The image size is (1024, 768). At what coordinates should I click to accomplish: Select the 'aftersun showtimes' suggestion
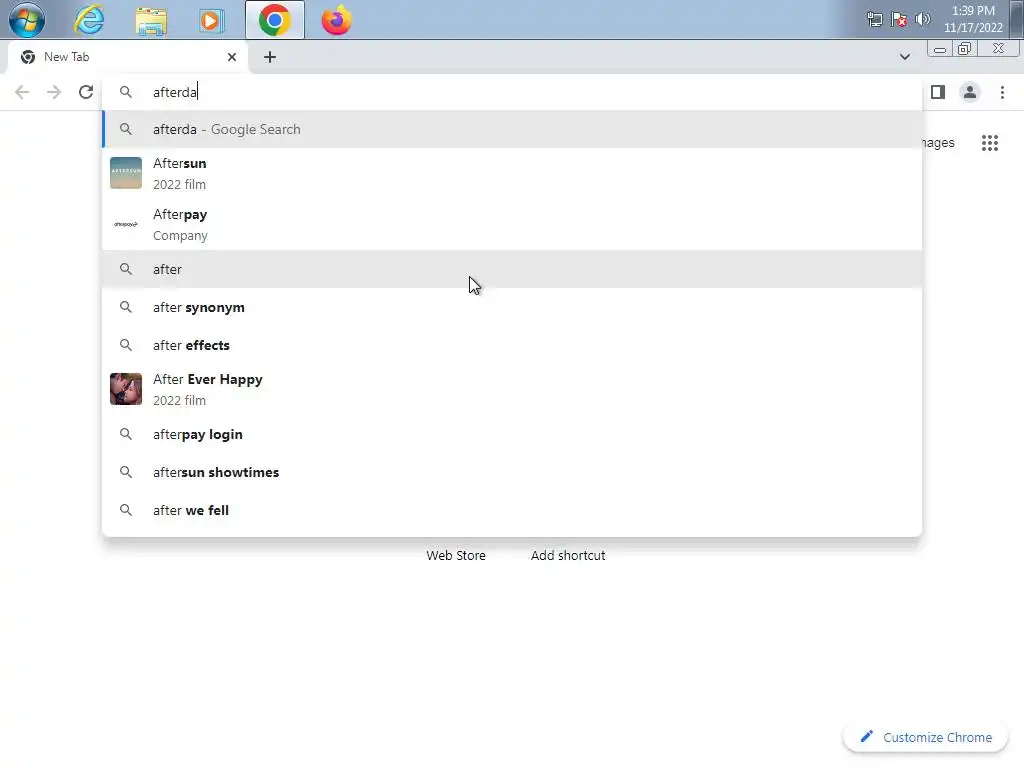[512, 472]
